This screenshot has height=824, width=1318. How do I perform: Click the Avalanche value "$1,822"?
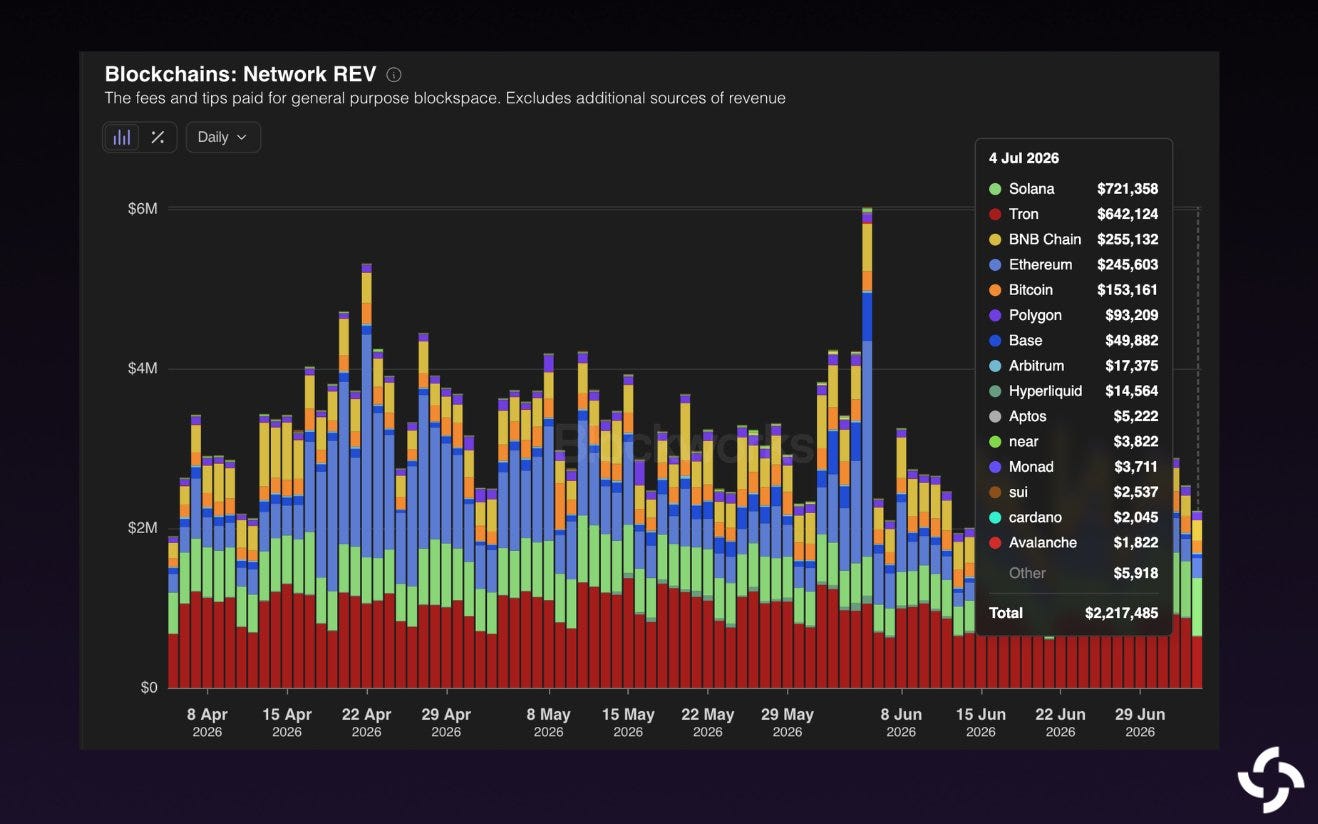pyautogui.click(x=1135, y=543)
